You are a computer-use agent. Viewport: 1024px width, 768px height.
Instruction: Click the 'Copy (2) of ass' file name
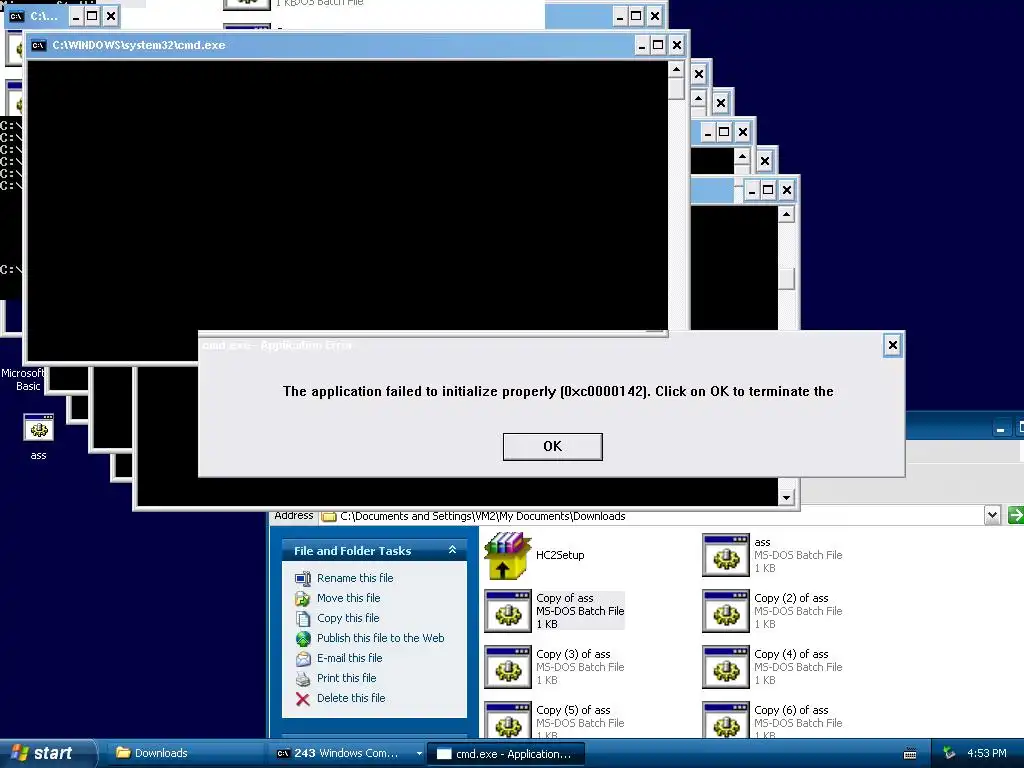791,598
